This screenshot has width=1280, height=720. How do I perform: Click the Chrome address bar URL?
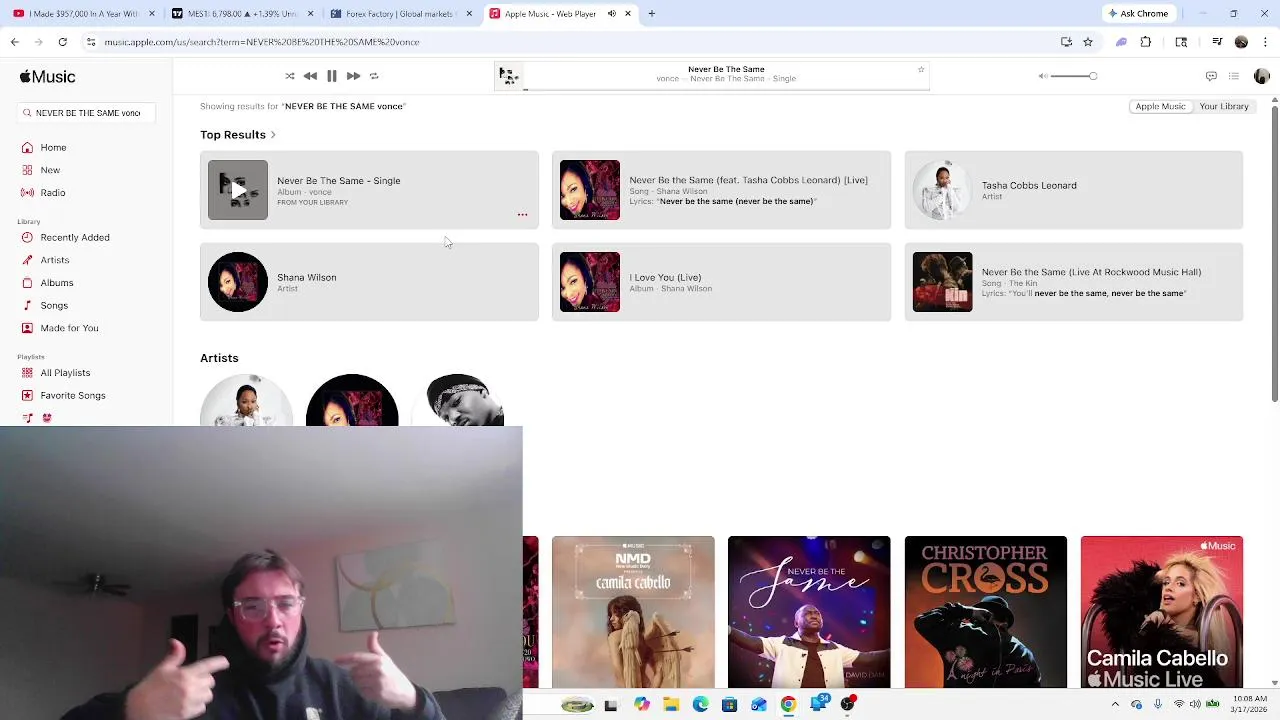tap(262, 42)
